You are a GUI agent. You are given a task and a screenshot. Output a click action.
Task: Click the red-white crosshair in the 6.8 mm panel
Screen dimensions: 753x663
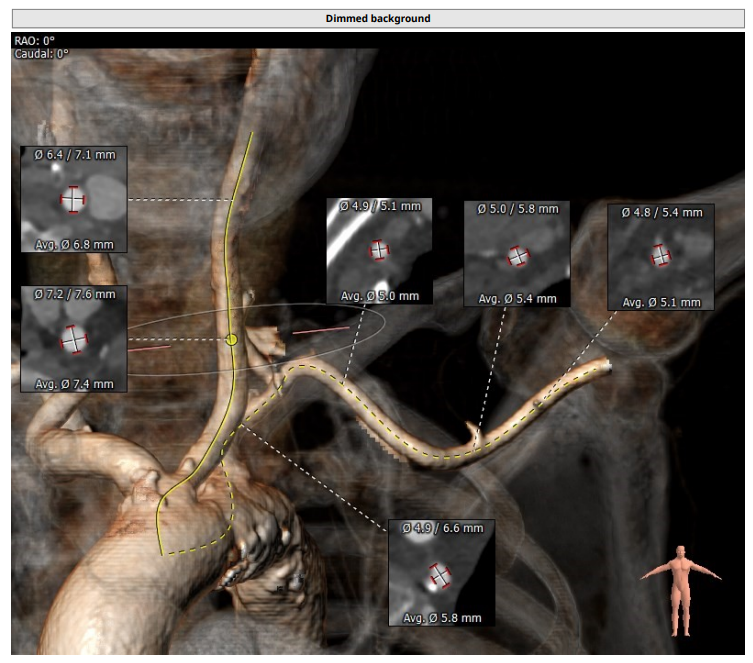73,199
